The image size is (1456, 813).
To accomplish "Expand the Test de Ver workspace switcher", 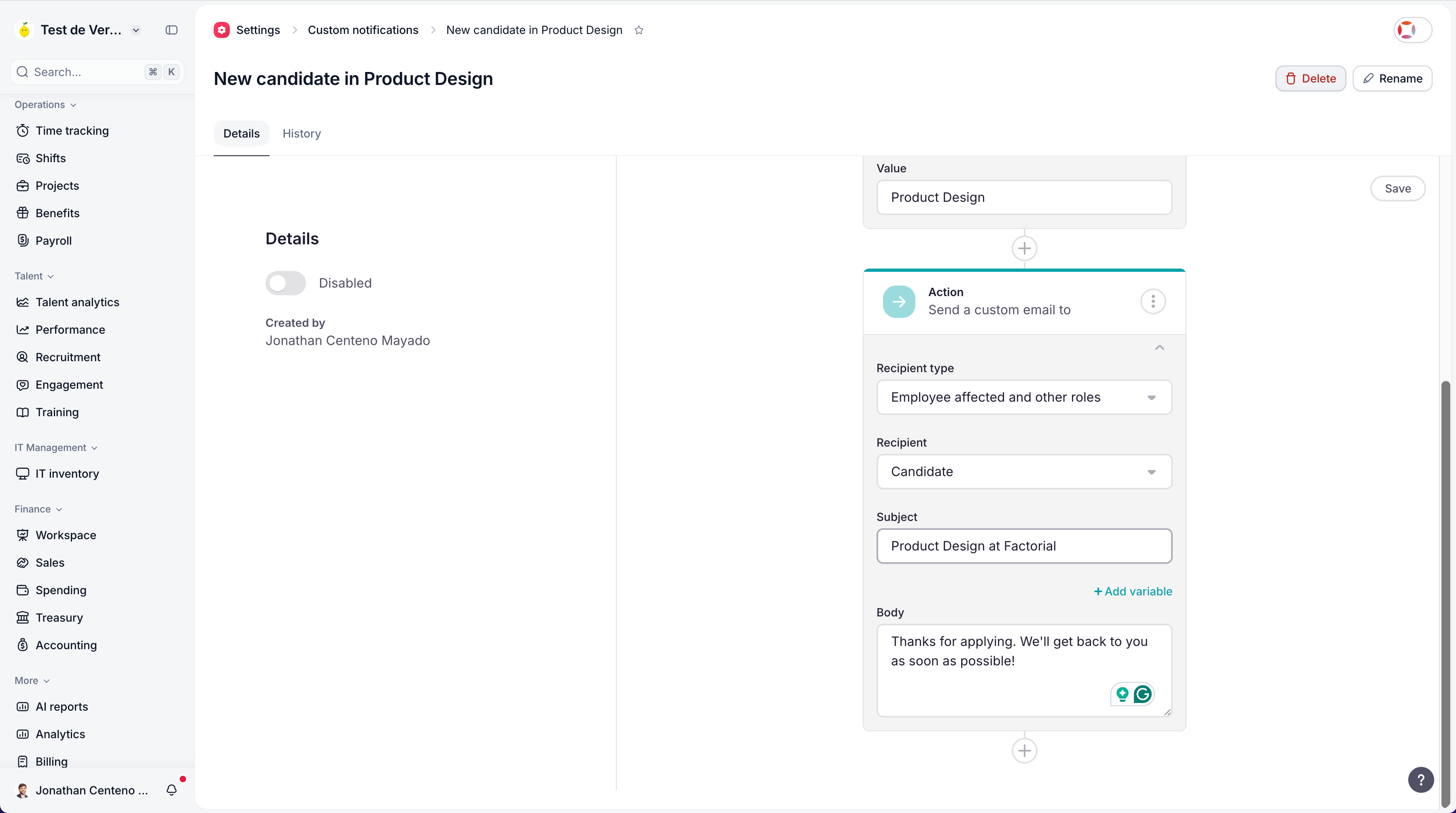I will tap(136, 30).
